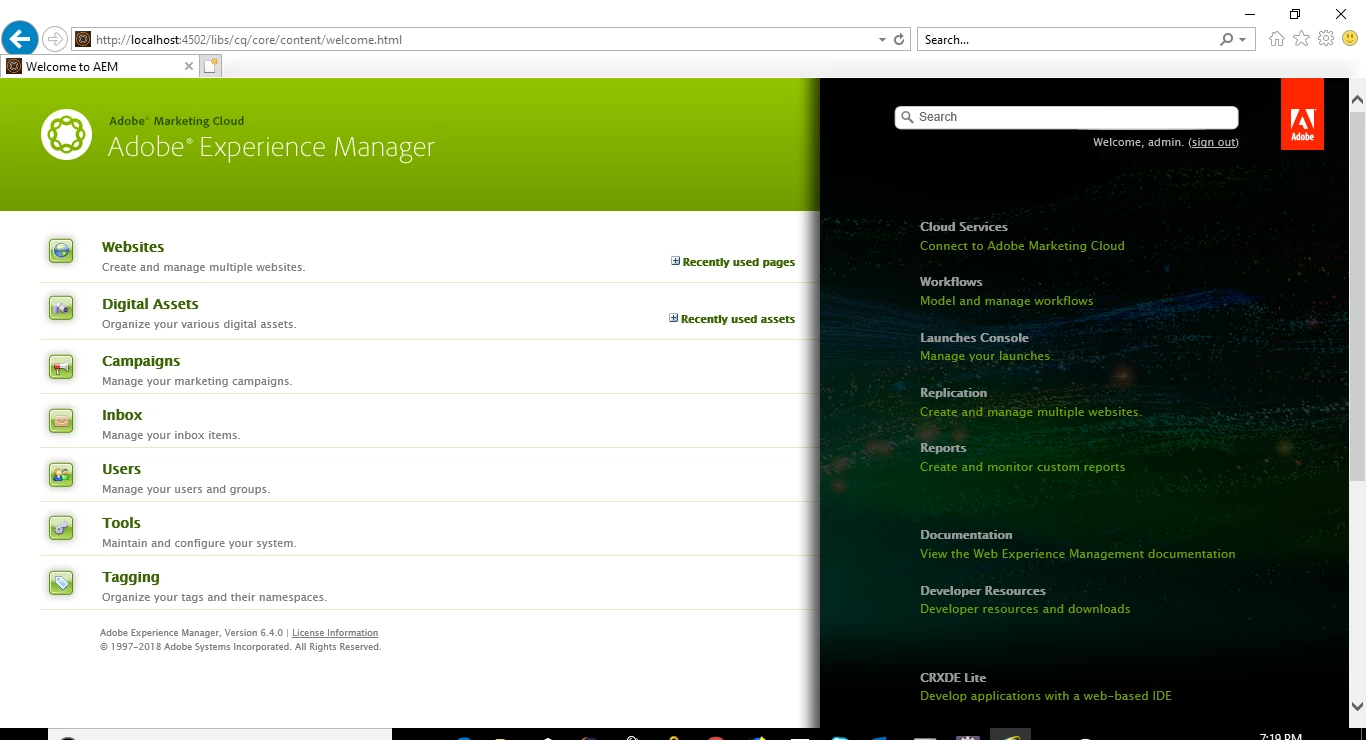Open the Reports heading link

pos(943,448)
